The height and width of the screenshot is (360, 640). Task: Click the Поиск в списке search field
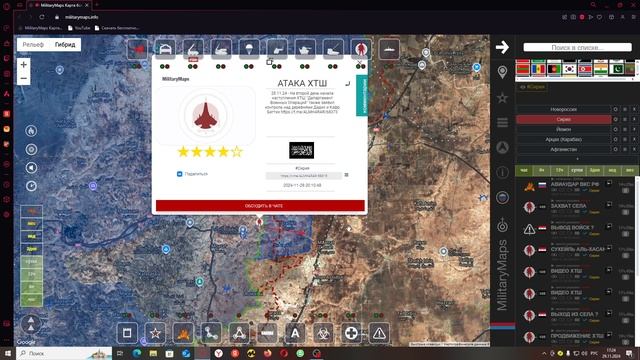click(x=578, y=47)
